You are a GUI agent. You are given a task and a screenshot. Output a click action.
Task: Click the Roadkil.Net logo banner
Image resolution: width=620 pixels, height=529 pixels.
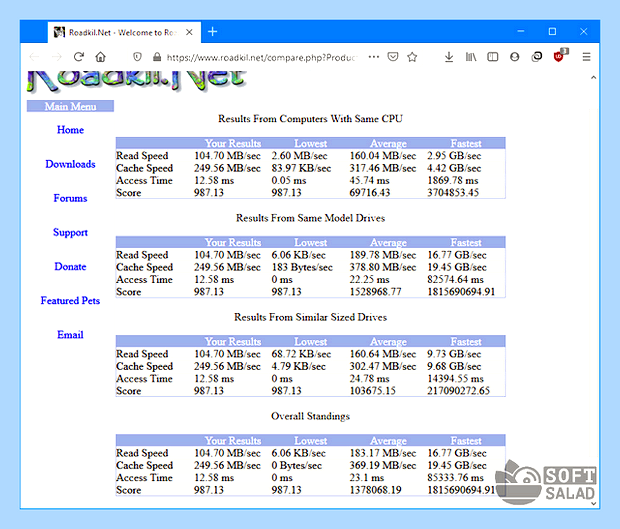pos(136,81)
